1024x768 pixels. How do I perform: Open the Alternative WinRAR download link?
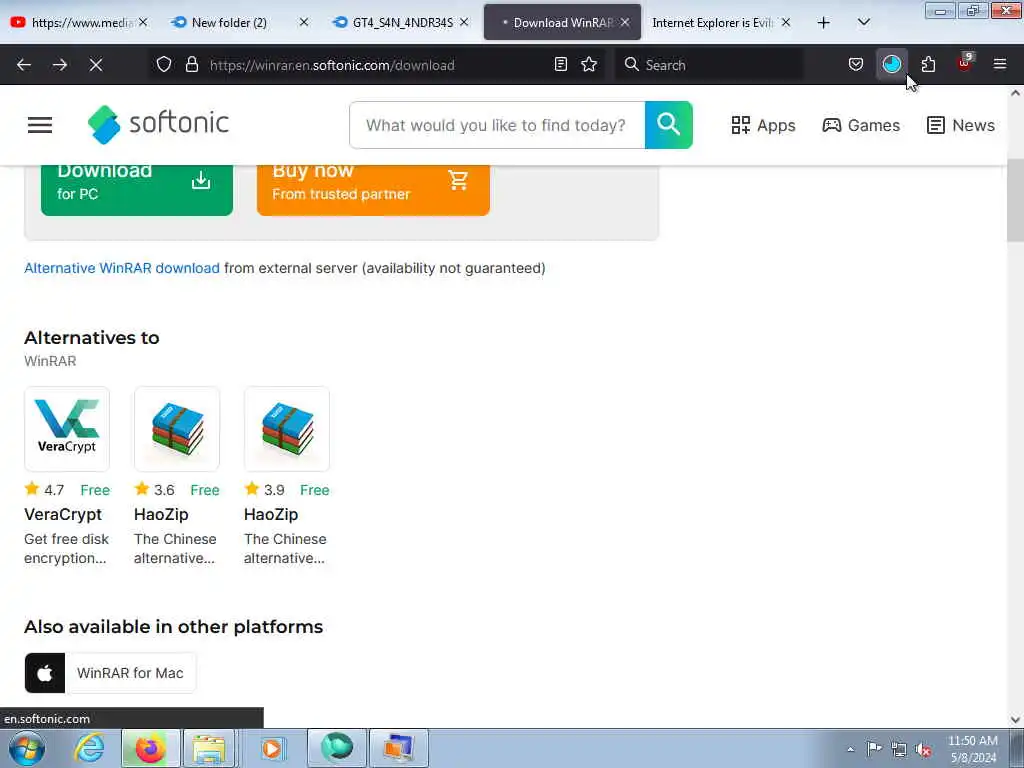[121, 268]
